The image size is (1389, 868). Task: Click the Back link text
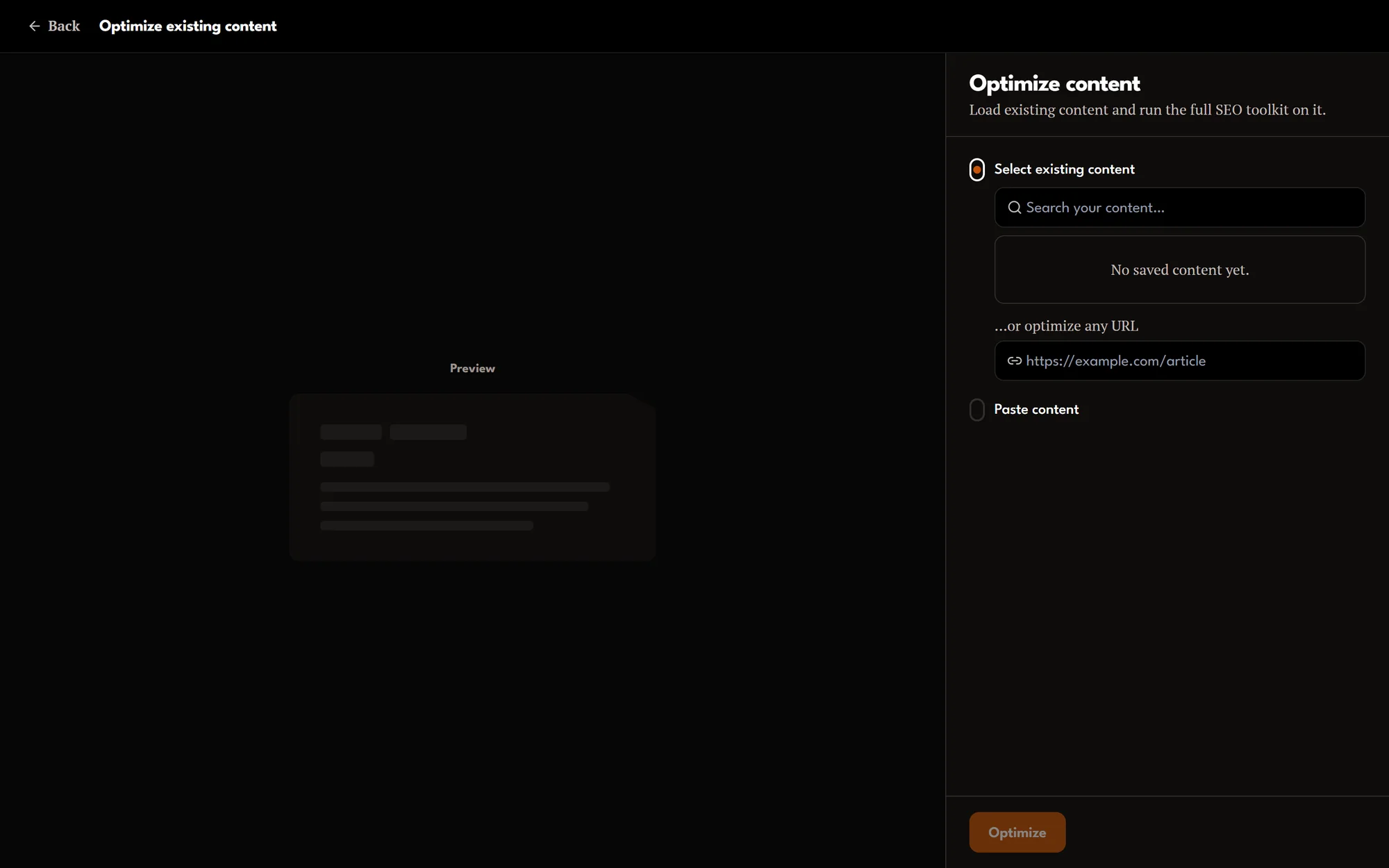click(64, 26)
